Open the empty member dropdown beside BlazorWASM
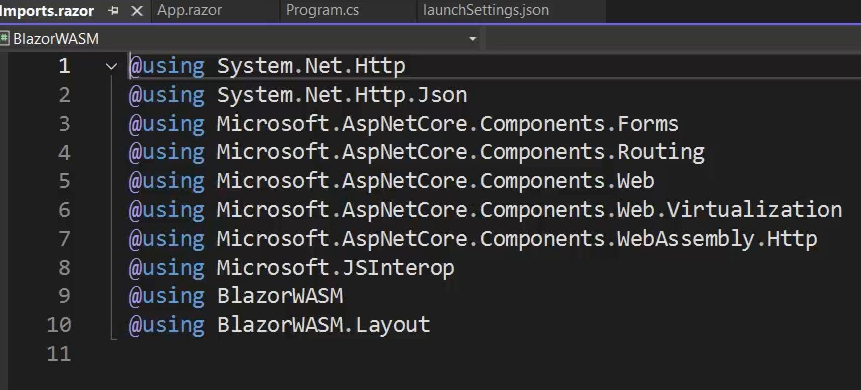This screenshot has height=390, width=861. coord(673,39)
